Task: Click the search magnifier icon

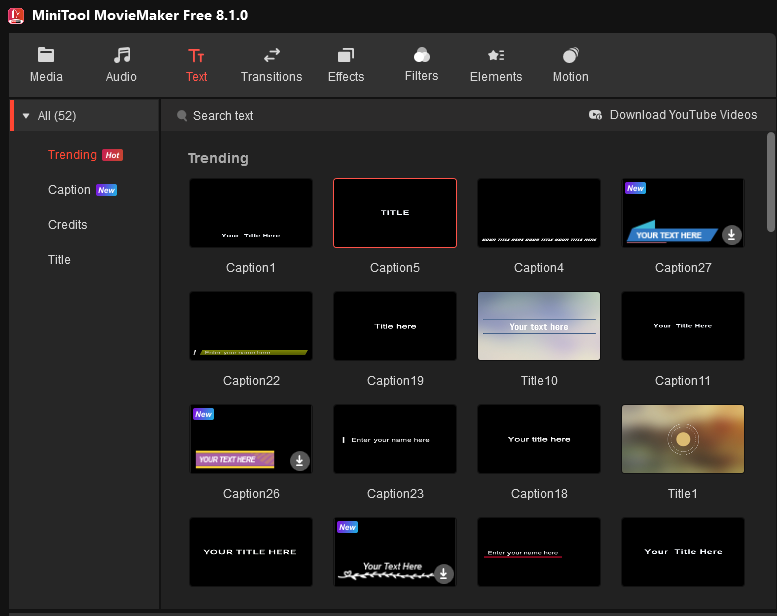Action: 182,115
